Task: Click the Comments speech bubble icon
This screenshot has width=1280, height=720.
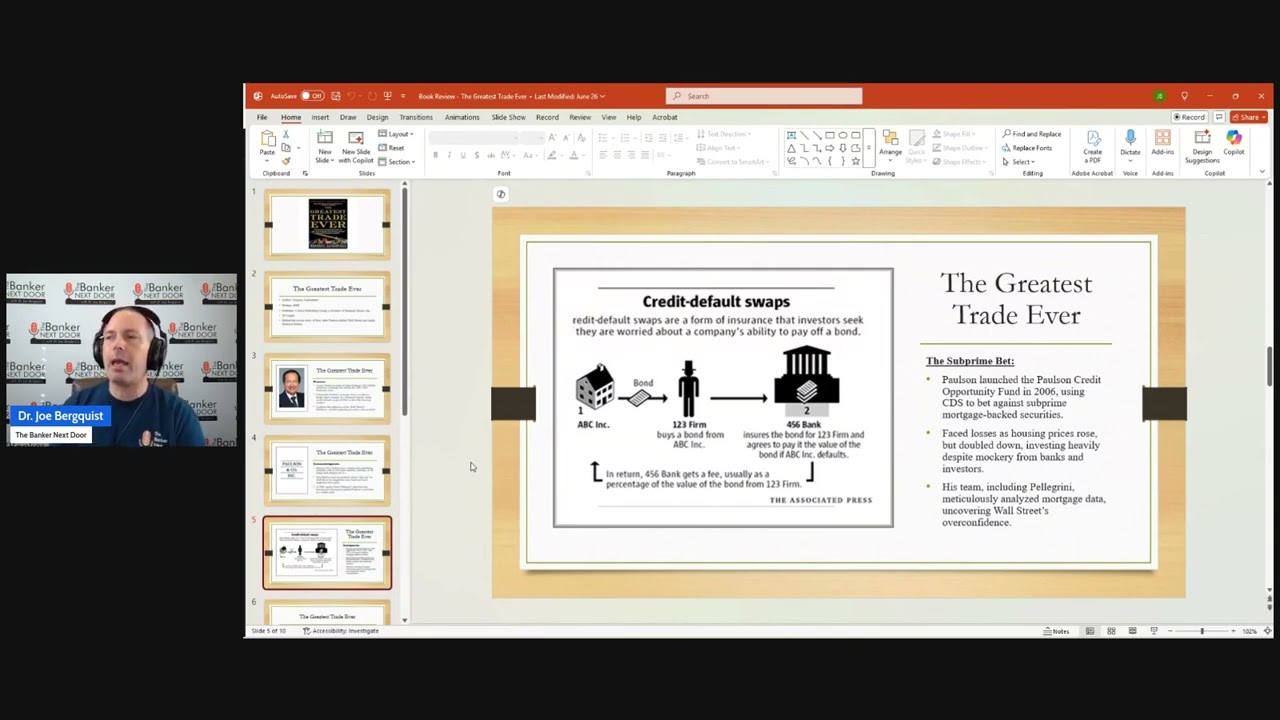Action: 1219,117
